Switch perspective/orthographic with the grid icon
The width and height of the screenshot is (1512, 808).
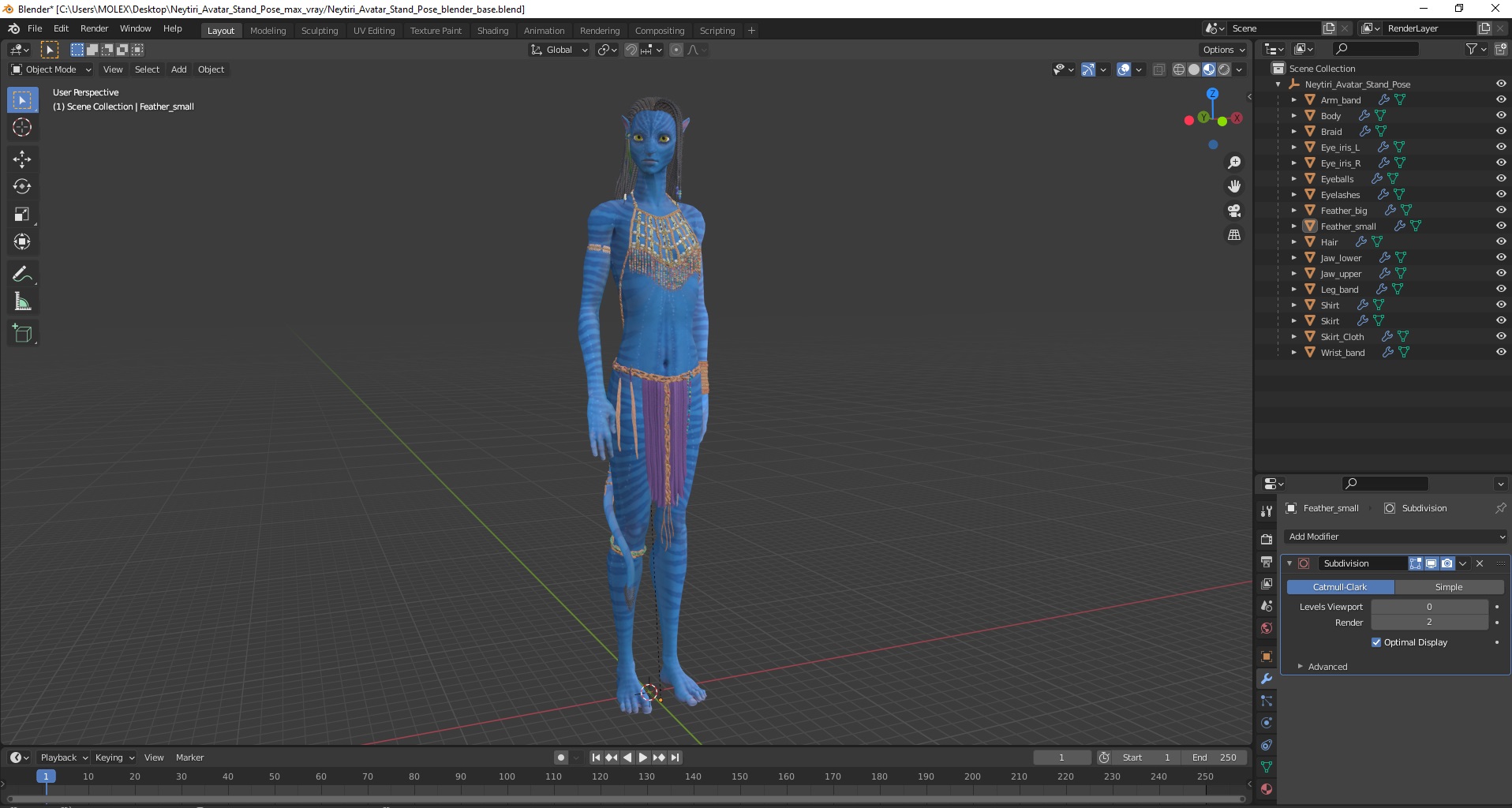click(x=1234, y=235)
